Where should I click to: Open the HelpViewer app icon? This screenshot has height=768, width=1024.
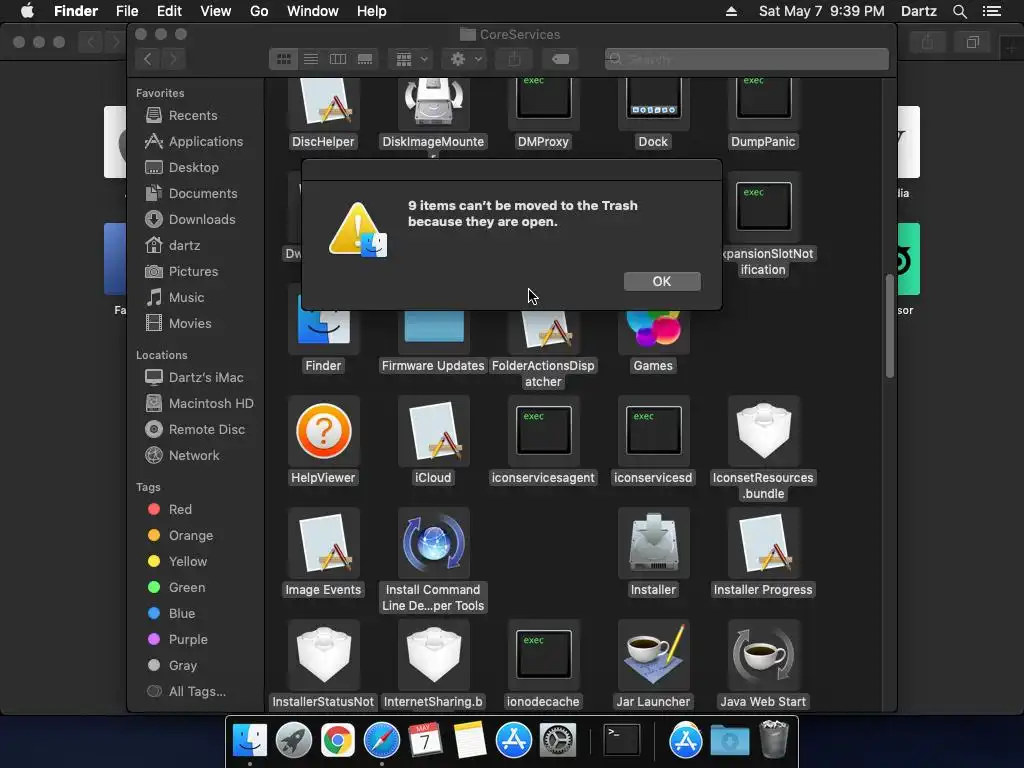pos(323,431)
